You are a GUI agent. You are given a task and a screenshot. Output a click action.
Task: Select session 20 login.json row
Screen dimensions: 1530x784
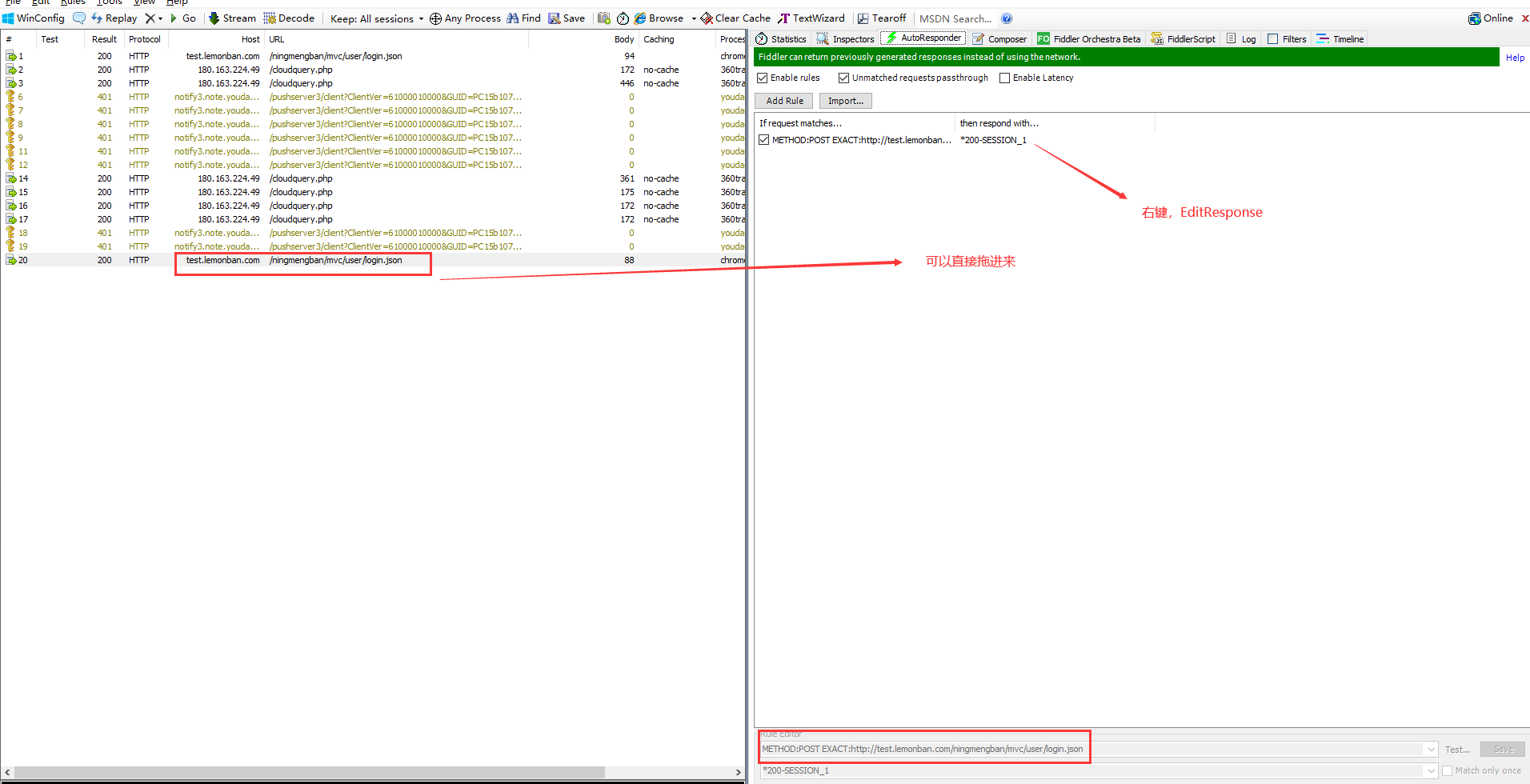373,260
